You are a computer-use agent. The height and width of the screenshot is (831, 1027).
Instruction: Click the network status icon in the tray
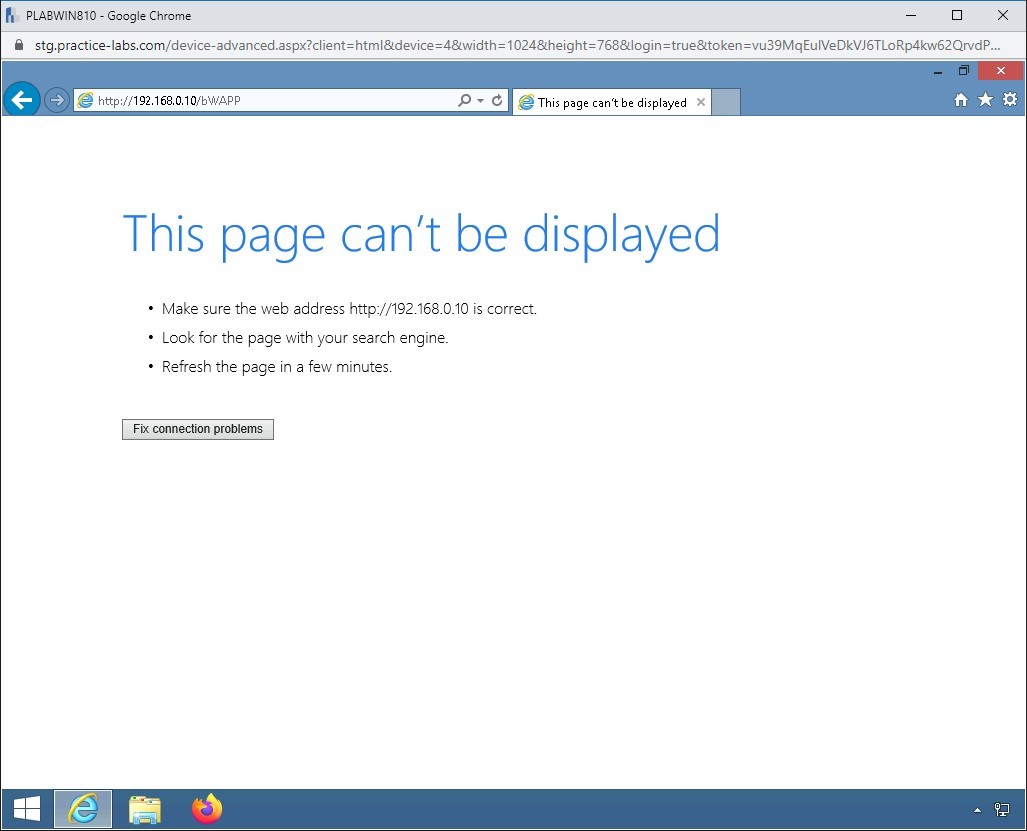(x=1003, y=808)
